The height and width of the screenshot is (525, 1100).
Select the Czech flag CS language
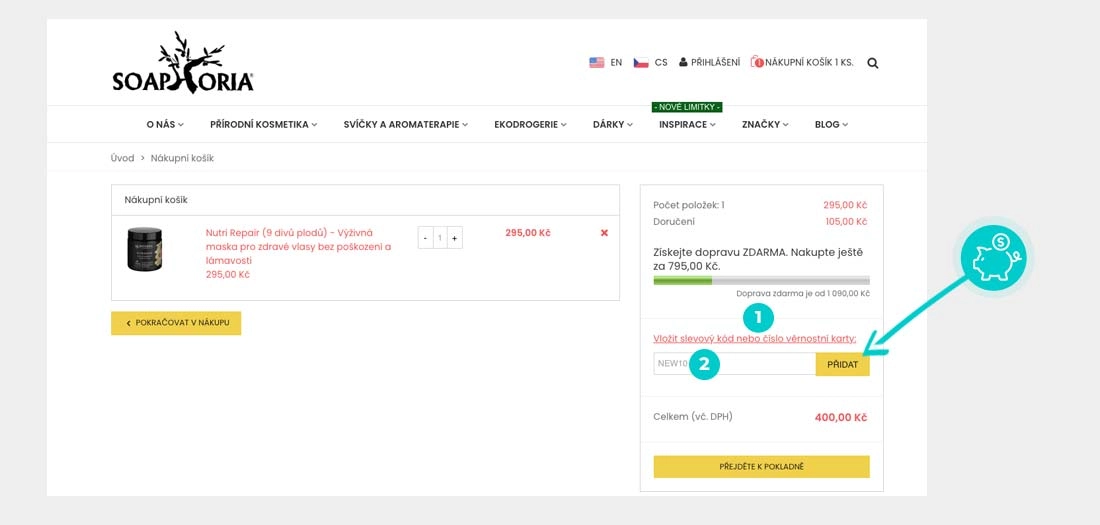tap(641, 62)
